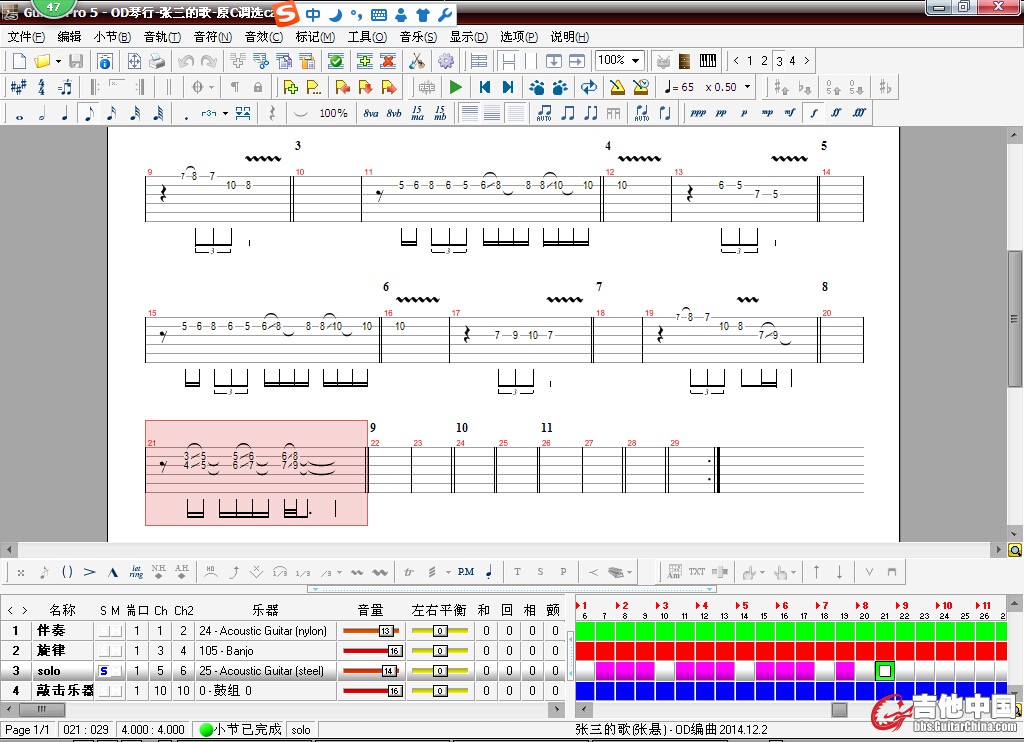Click the Save floppy disk icon
This screenshot has height=742, width=1024.
(76, 61)
